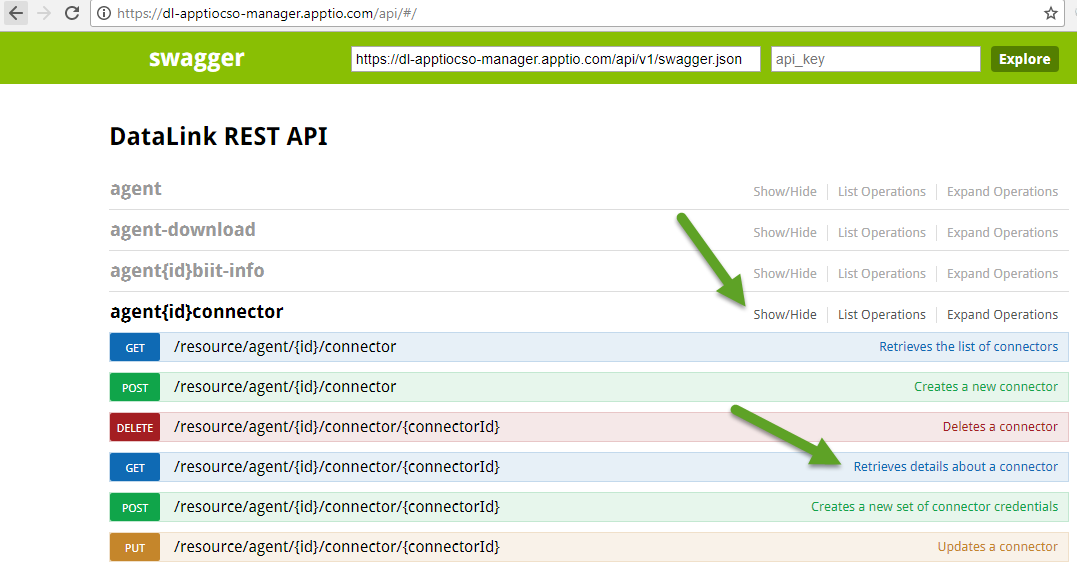Click 'Creates a new connector'

[x=986, y=387]
